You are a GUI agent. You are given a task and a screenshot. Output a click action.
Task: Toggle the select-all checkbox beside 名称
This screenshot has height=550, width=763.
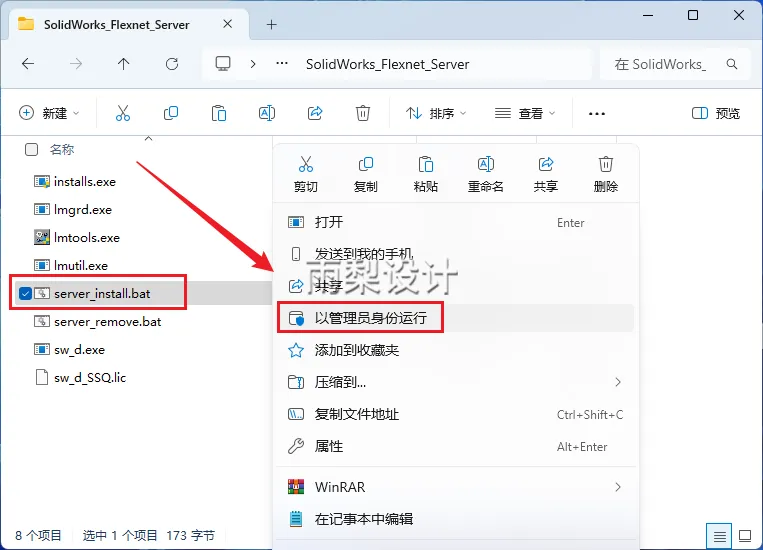coord(31,149)
